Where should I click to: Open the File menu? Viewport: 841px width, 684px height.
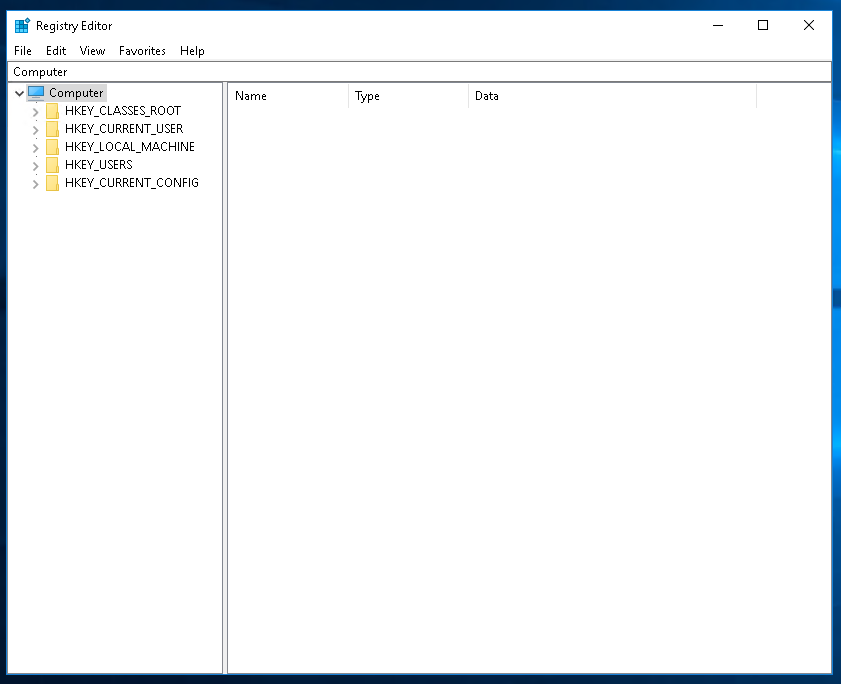tap(23, 50)
